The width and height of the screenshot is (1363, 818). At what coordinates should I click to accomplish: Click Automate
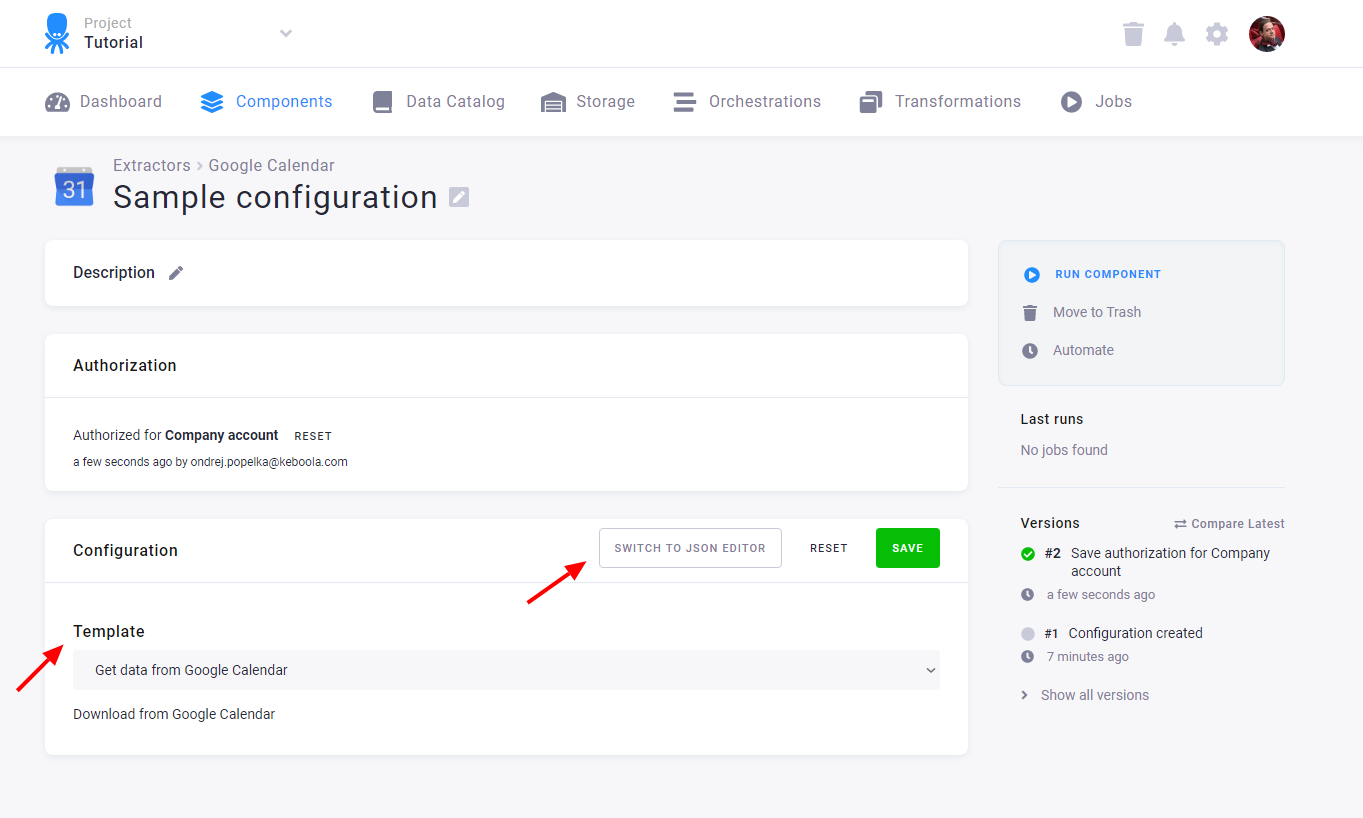click(x=1083, y=350)
